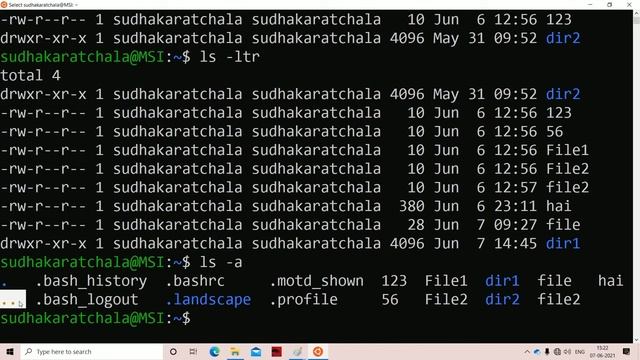Click the highlighted '..' directory entry

[13, 300]
